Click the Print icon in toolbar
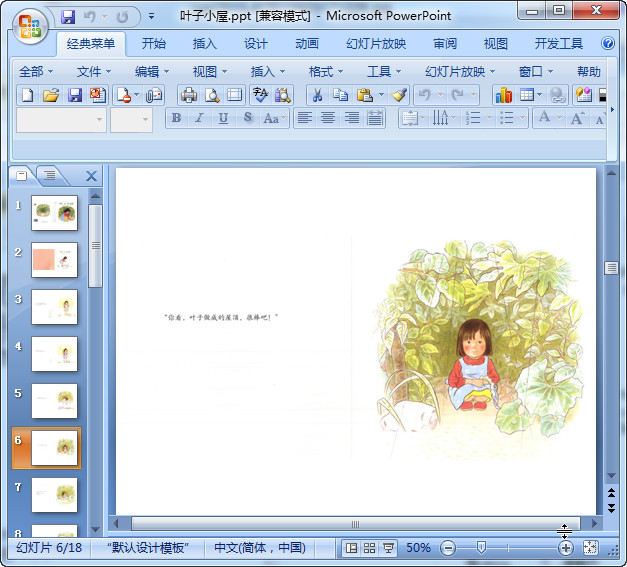 coord(189,95)
